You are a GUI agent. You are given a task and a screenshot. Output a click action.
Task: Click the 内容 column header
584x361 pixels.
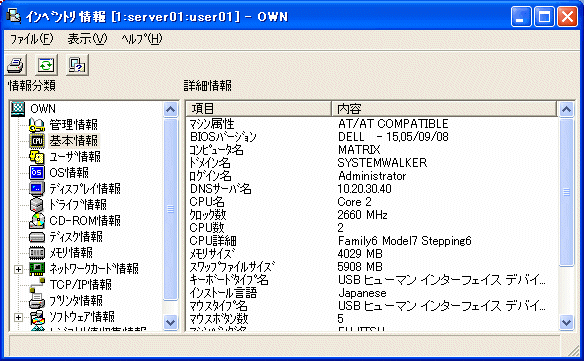[444, 109]
